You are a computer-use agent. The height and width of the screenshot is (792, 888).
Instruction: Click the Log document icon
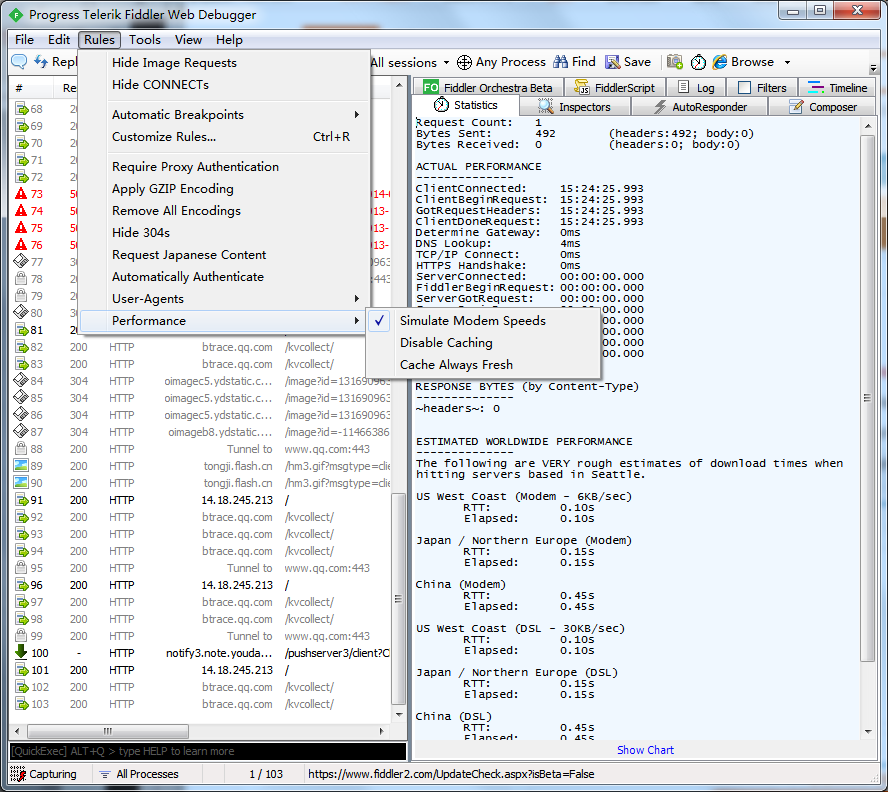pos(684,87)
